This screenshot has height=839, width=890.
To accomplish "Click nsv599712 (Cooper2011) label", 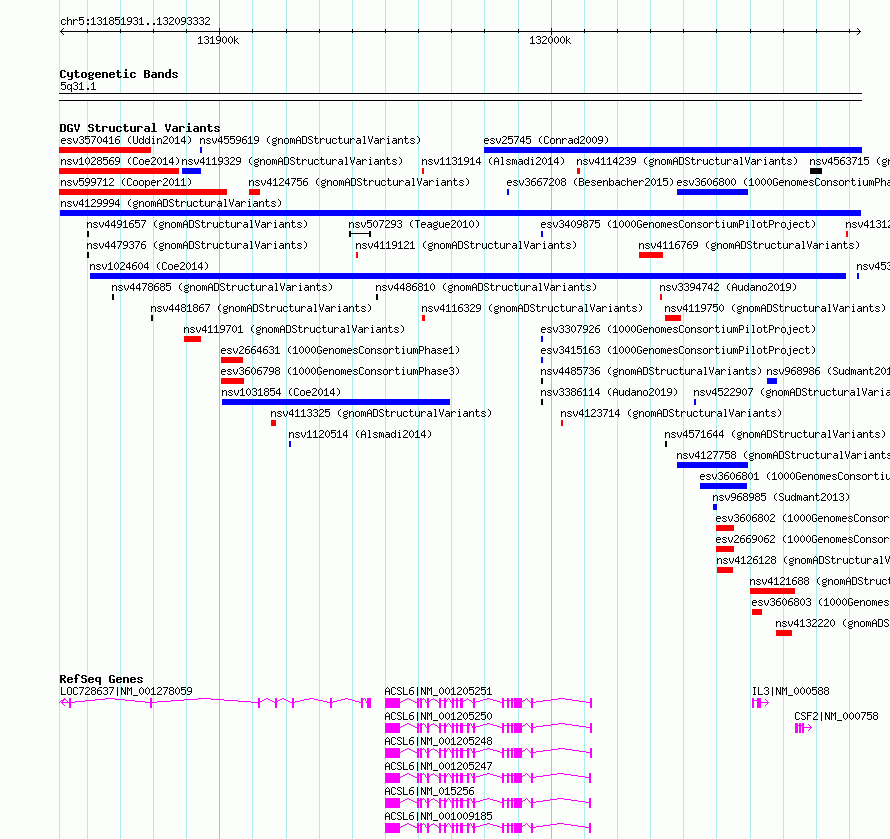I will [x=126, y=182].
